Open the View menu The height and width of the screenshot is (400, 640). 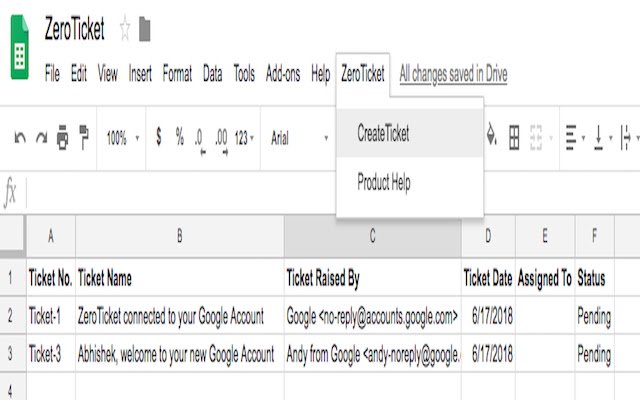pos(107,74)
